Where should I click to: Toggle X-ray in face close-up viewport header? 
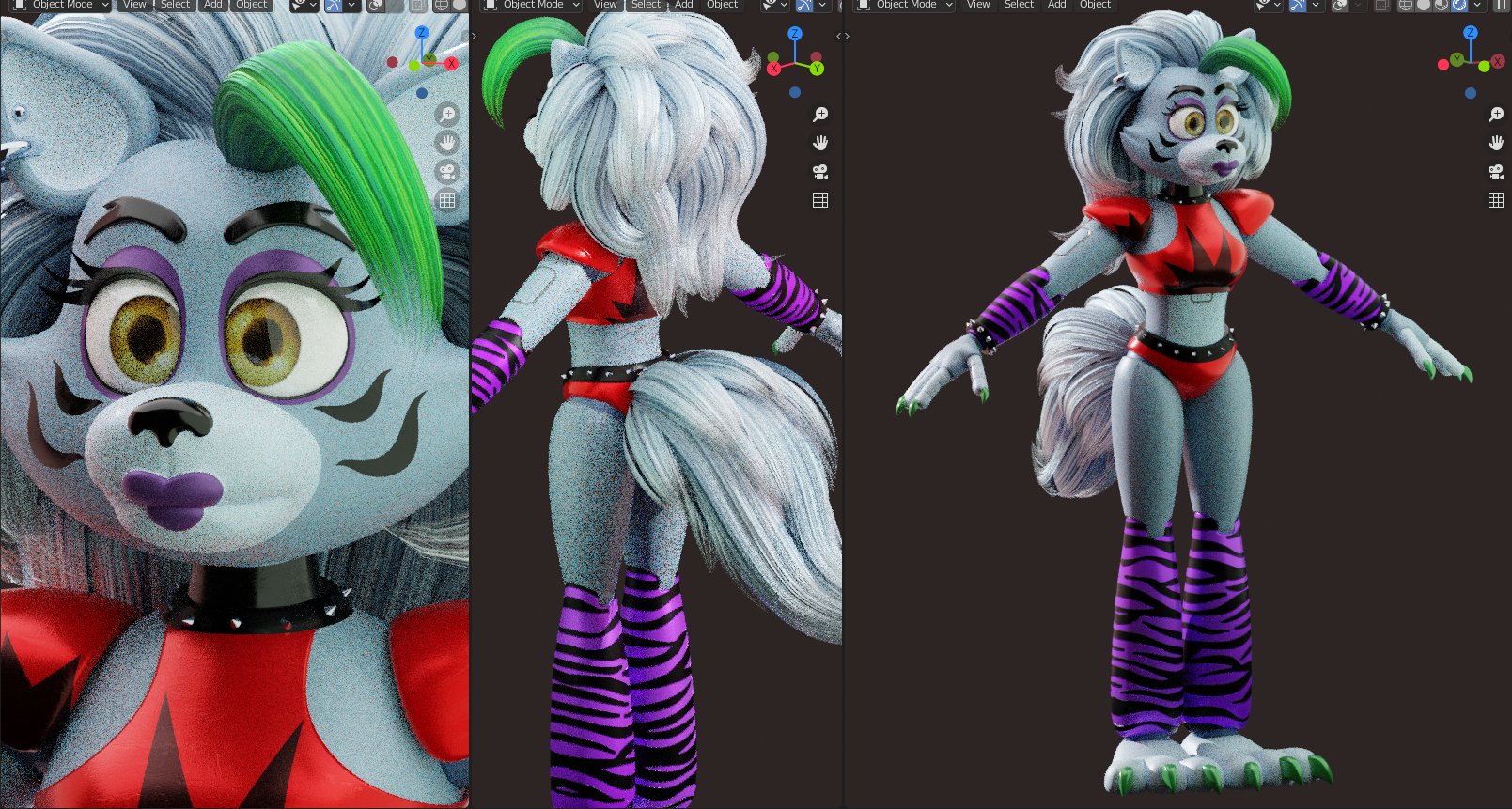tap(418, 5)
